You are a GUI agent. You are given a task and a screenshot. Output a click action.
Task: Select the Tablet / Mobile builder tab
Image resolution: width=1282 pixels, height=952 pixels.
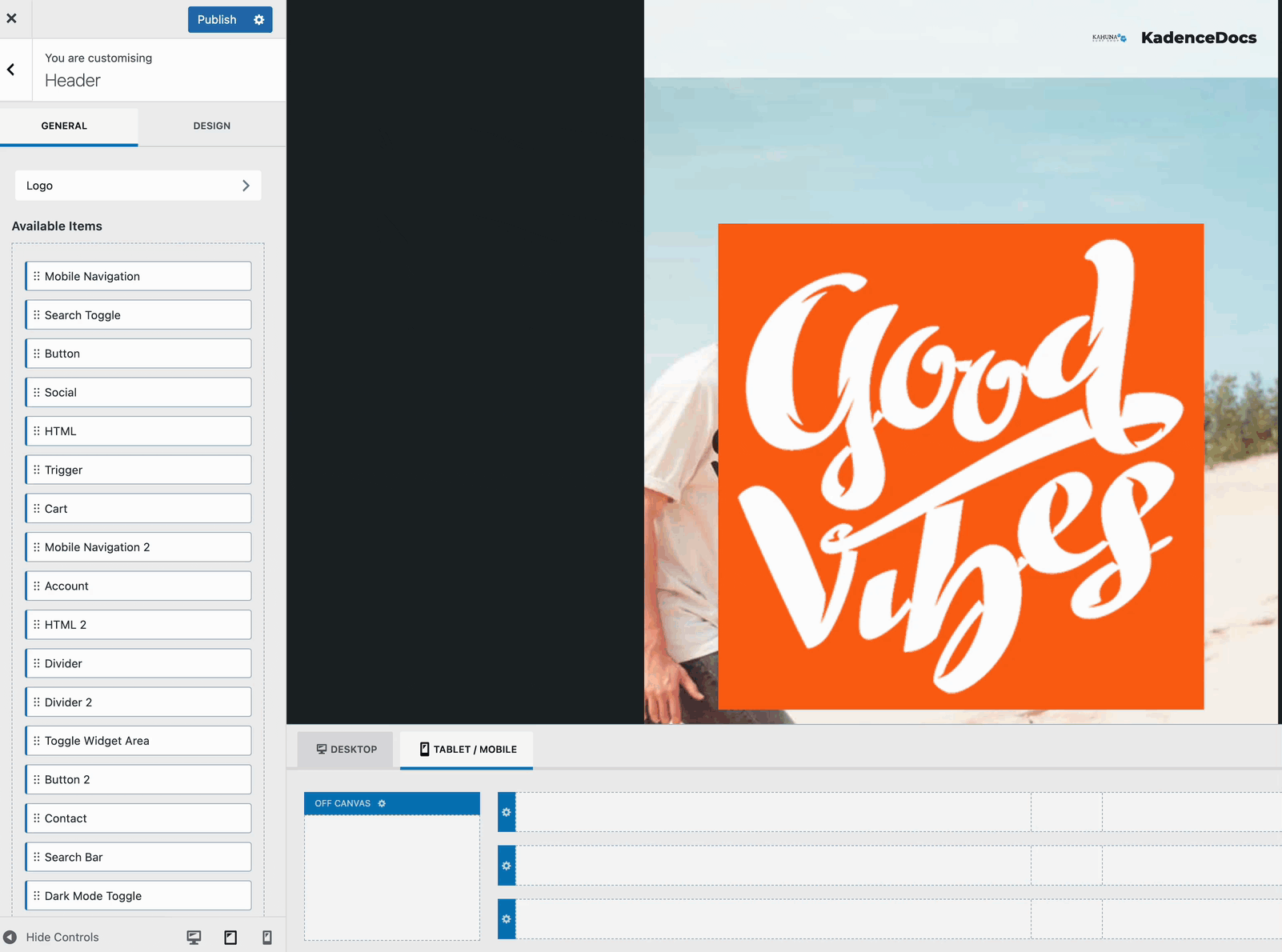click(467, 750)
